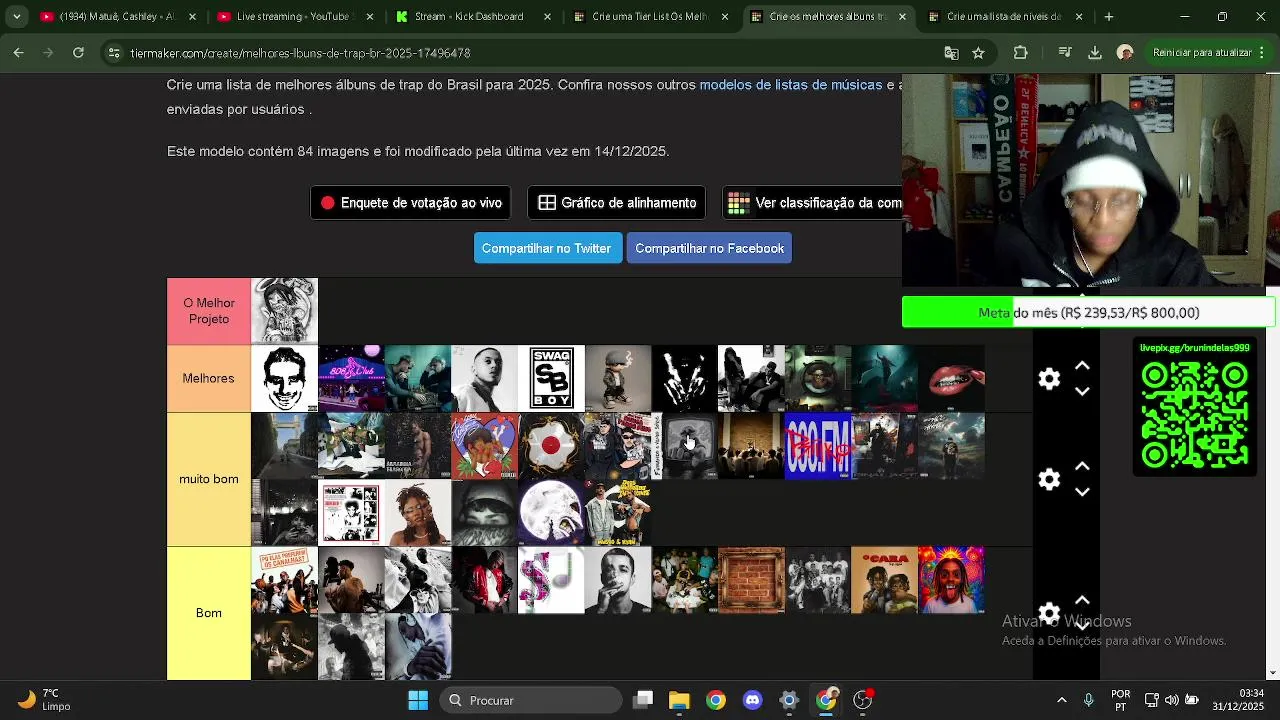Move the Melhores row down
The height and width of the screenshot is (720, 1280).
point(1082,392)
